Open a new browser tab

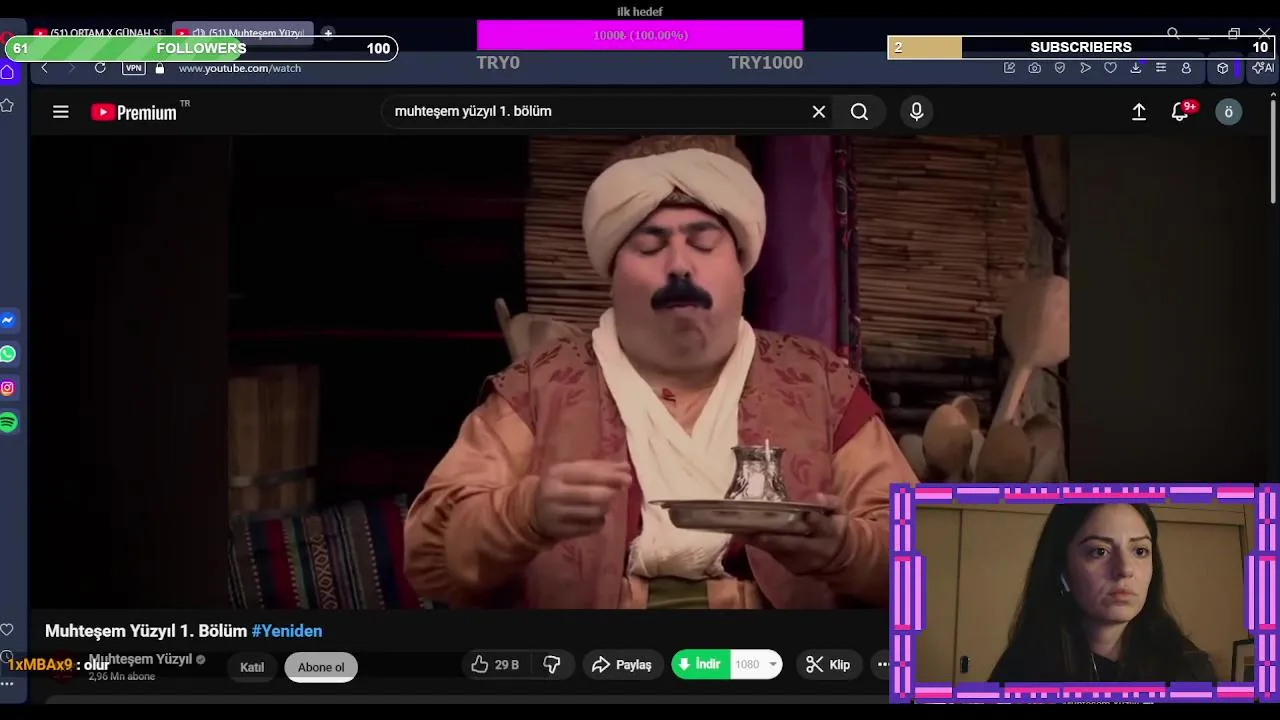(327, 33)
